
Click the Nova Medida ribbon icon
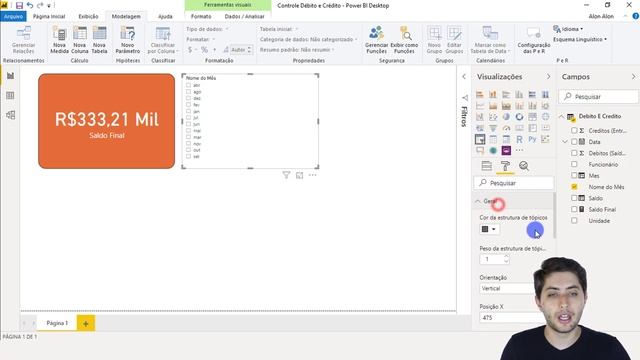click(59, 40)
